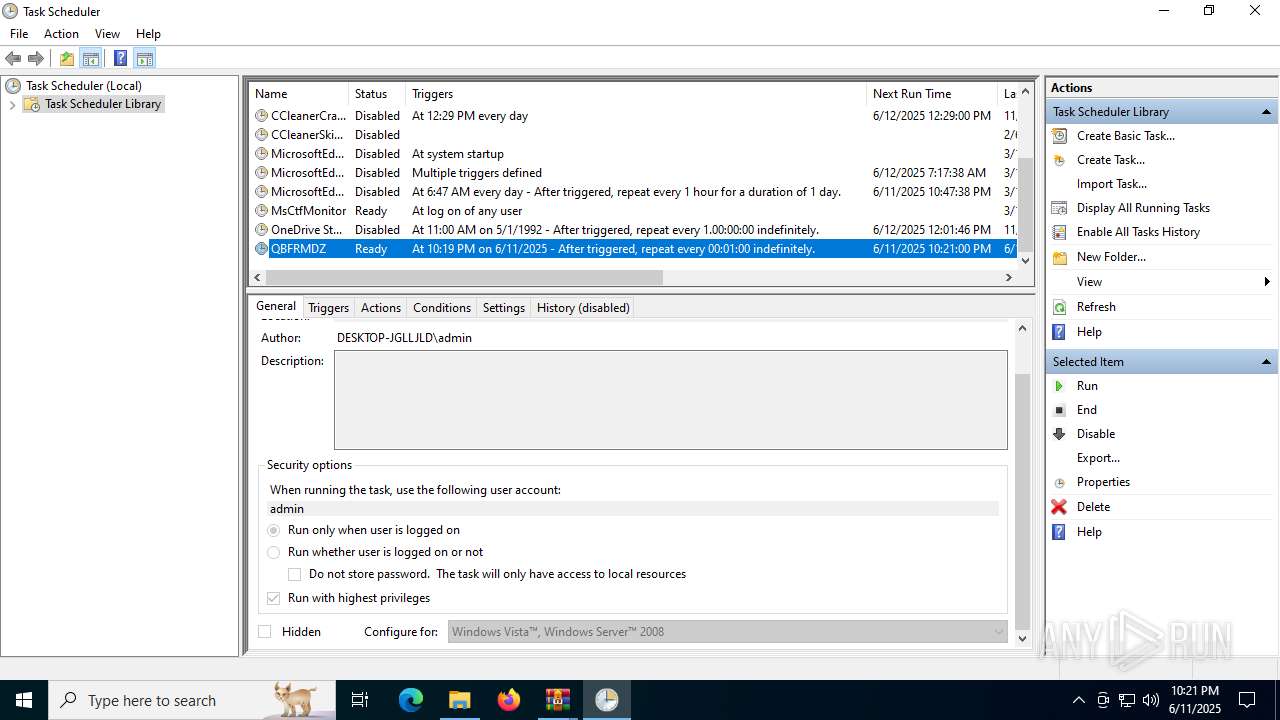The width and height of the screenshot is (1280, 720).
Task: Select Run only when user is logged on
Action: 274,530
